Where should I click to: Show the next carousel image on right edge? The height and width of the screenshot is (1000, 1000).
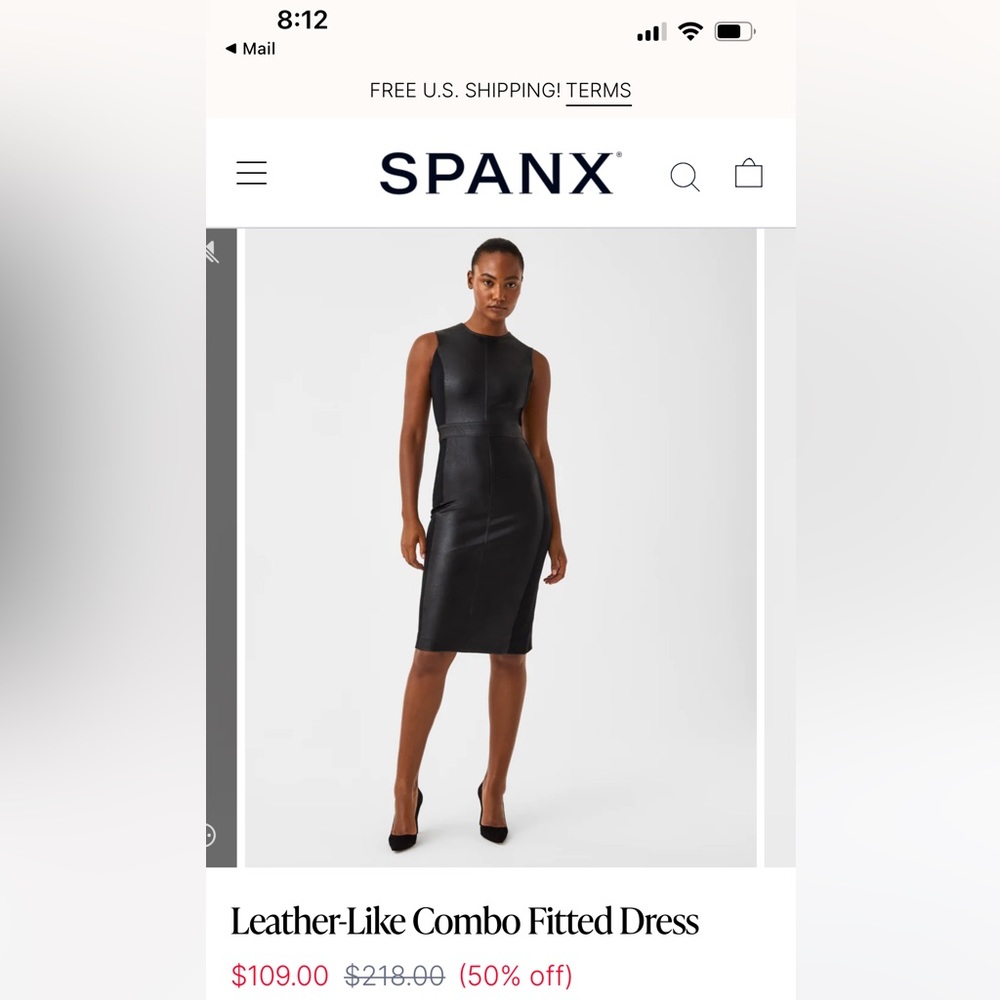(x=780, y=548)
